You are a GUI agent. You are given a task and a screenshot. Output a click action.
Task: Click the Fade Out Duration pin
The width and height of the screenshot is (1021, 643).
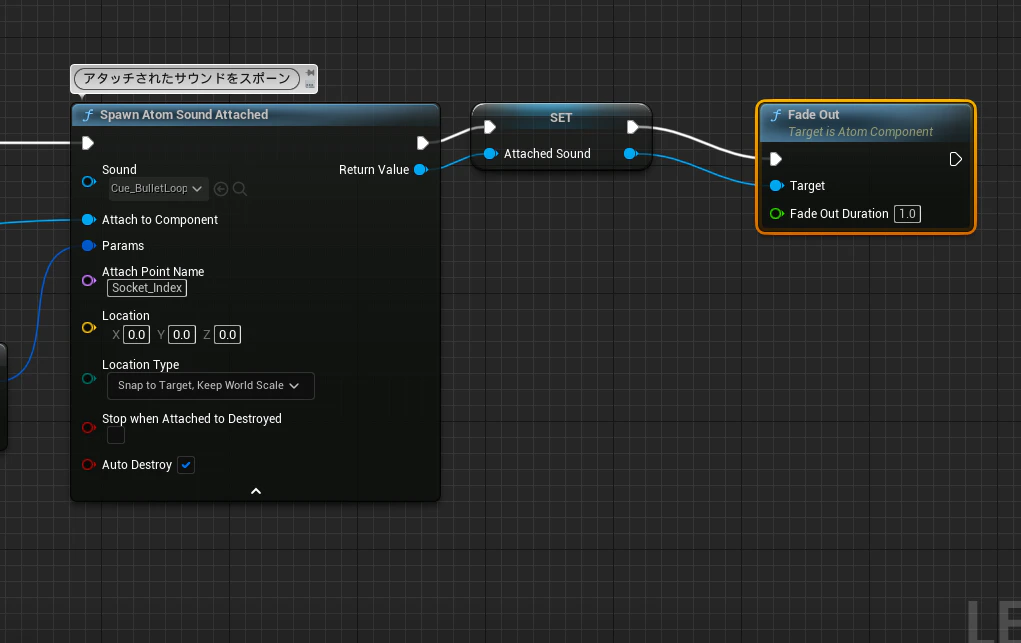click(x=777, y=214)
